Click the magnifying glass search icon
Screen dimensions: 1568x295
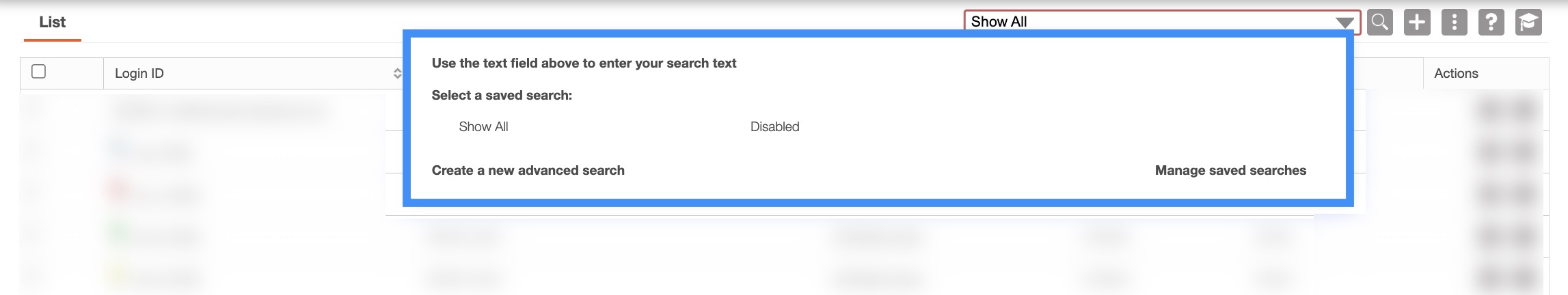1379,22
